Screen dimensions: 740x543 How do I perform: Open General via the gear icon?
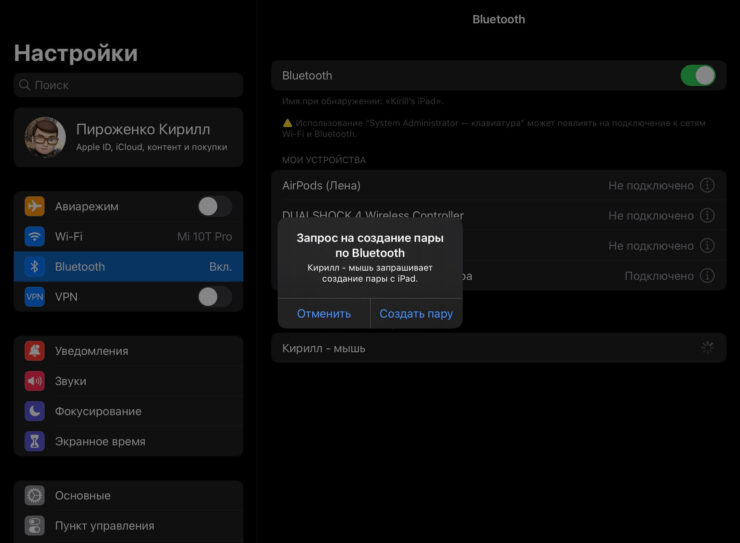tap(35, 496)
